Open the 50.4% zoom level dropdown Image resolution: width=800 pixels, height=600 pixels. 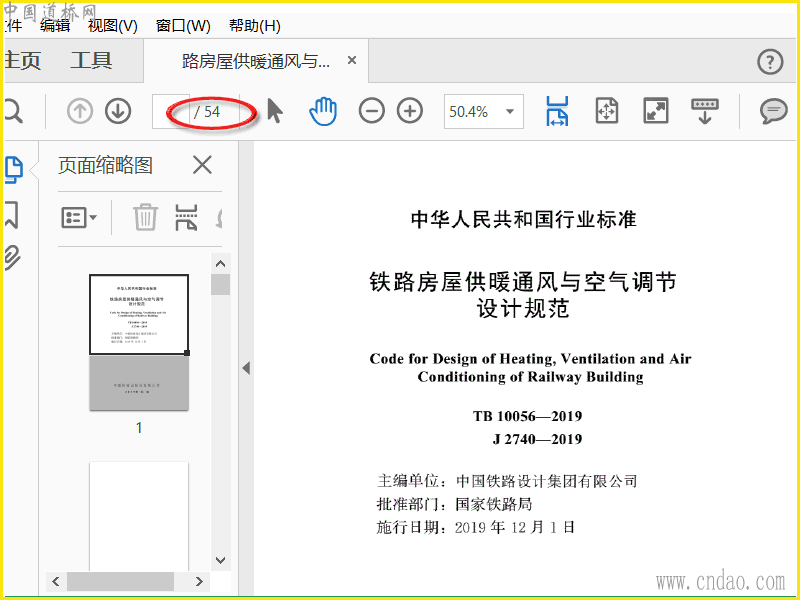tap(484, 111)
